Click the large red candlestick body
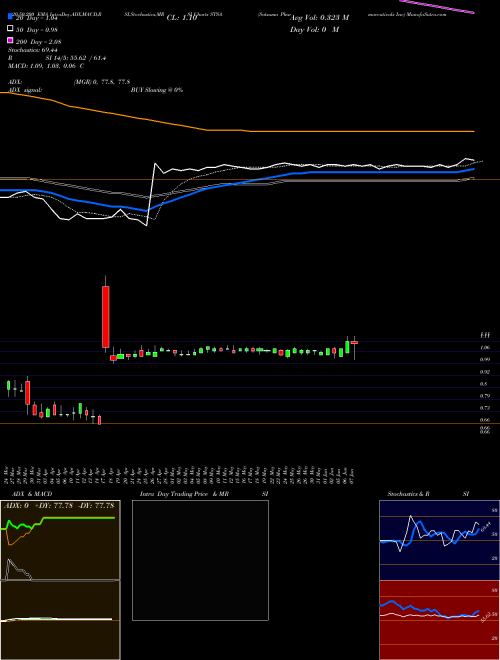This screenshot has height=660, width=500. click(x=106, y=317)
